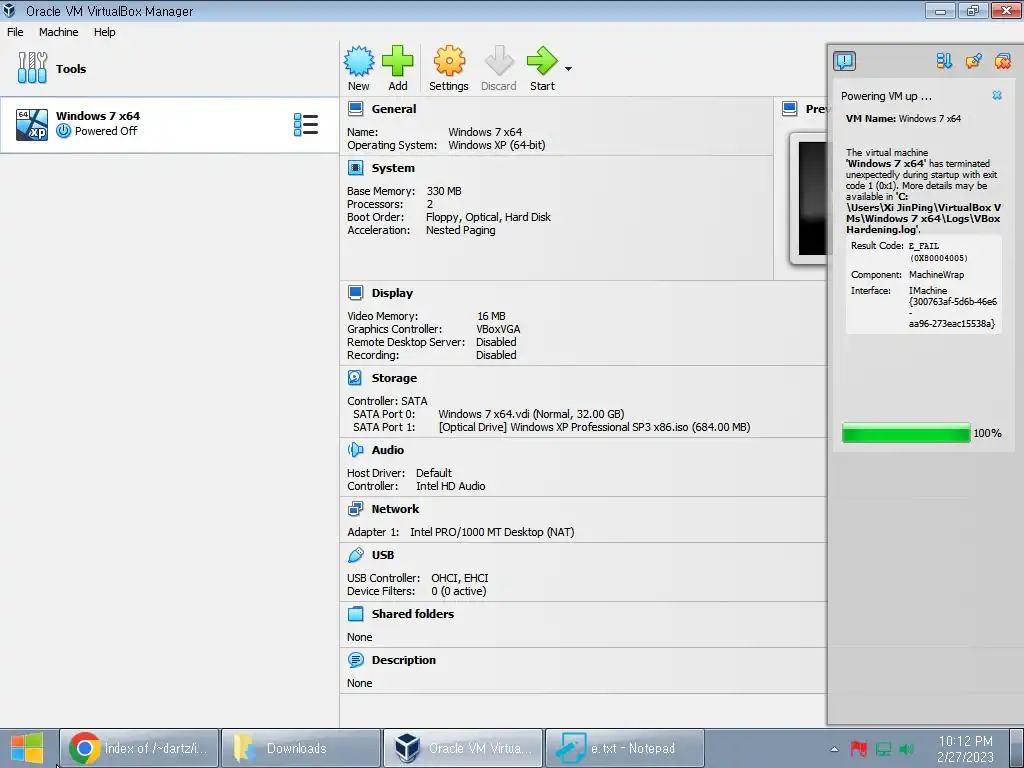Open the Network settings header link
The image size is (1024, 768).
point(395,509)
